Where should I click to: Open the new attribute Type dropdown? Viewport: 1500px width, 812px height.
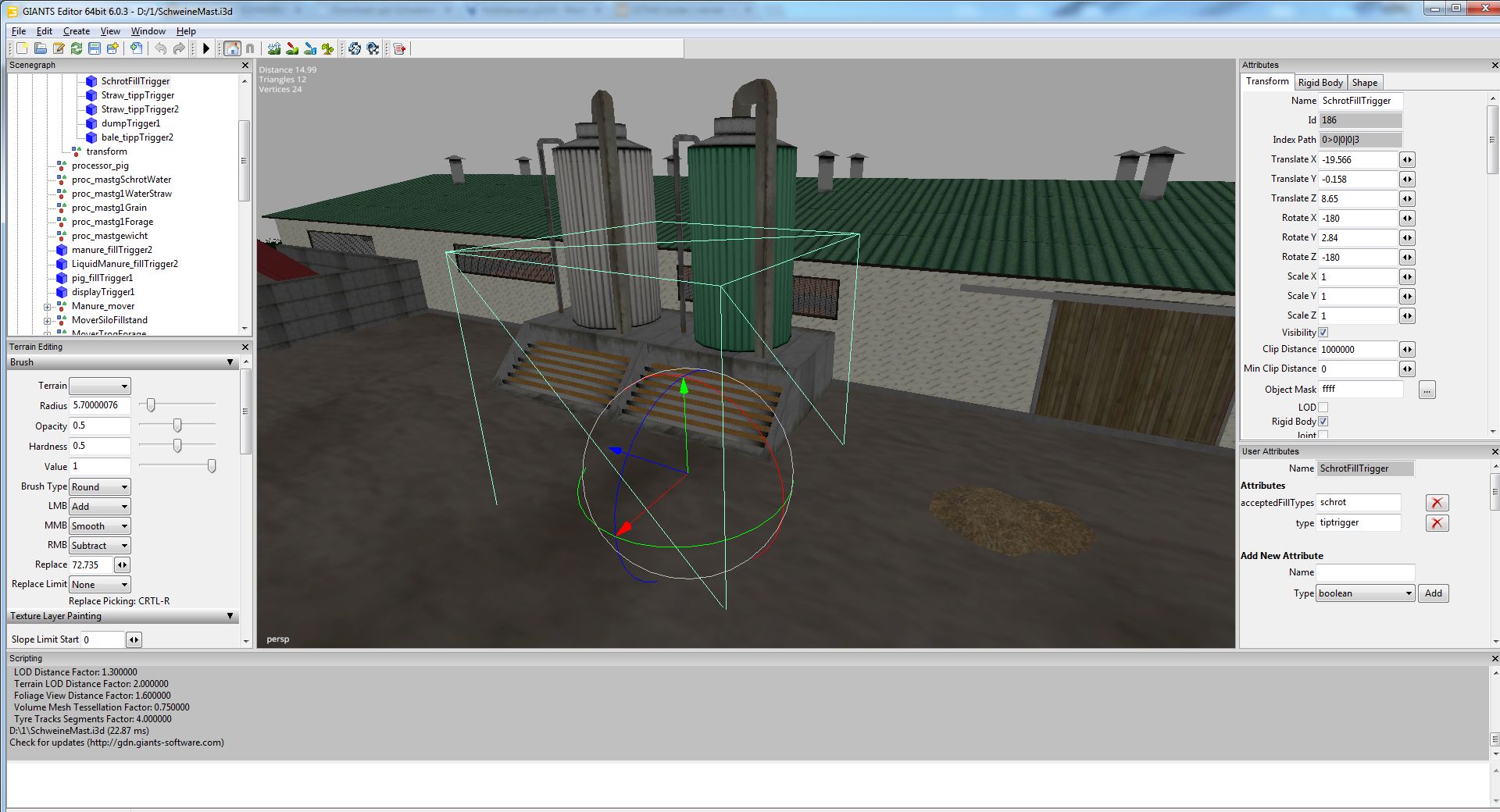(x=1366, y=593)
